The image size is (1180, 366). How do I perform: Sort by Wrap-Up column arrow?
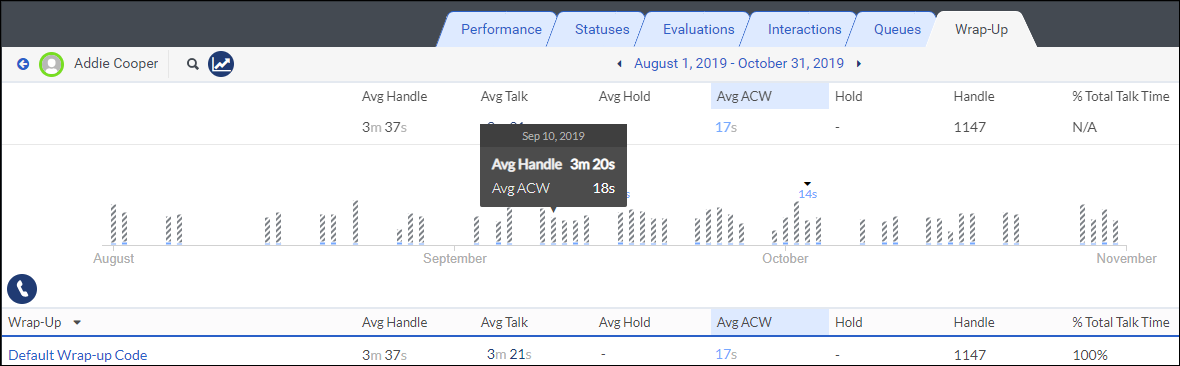point(78,322)
